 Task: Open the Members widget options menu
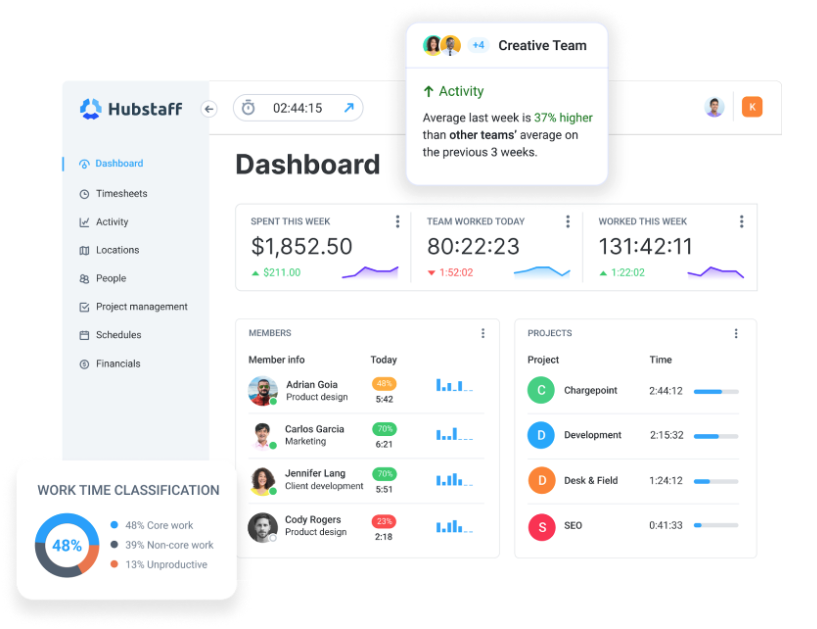click(483, 333)
